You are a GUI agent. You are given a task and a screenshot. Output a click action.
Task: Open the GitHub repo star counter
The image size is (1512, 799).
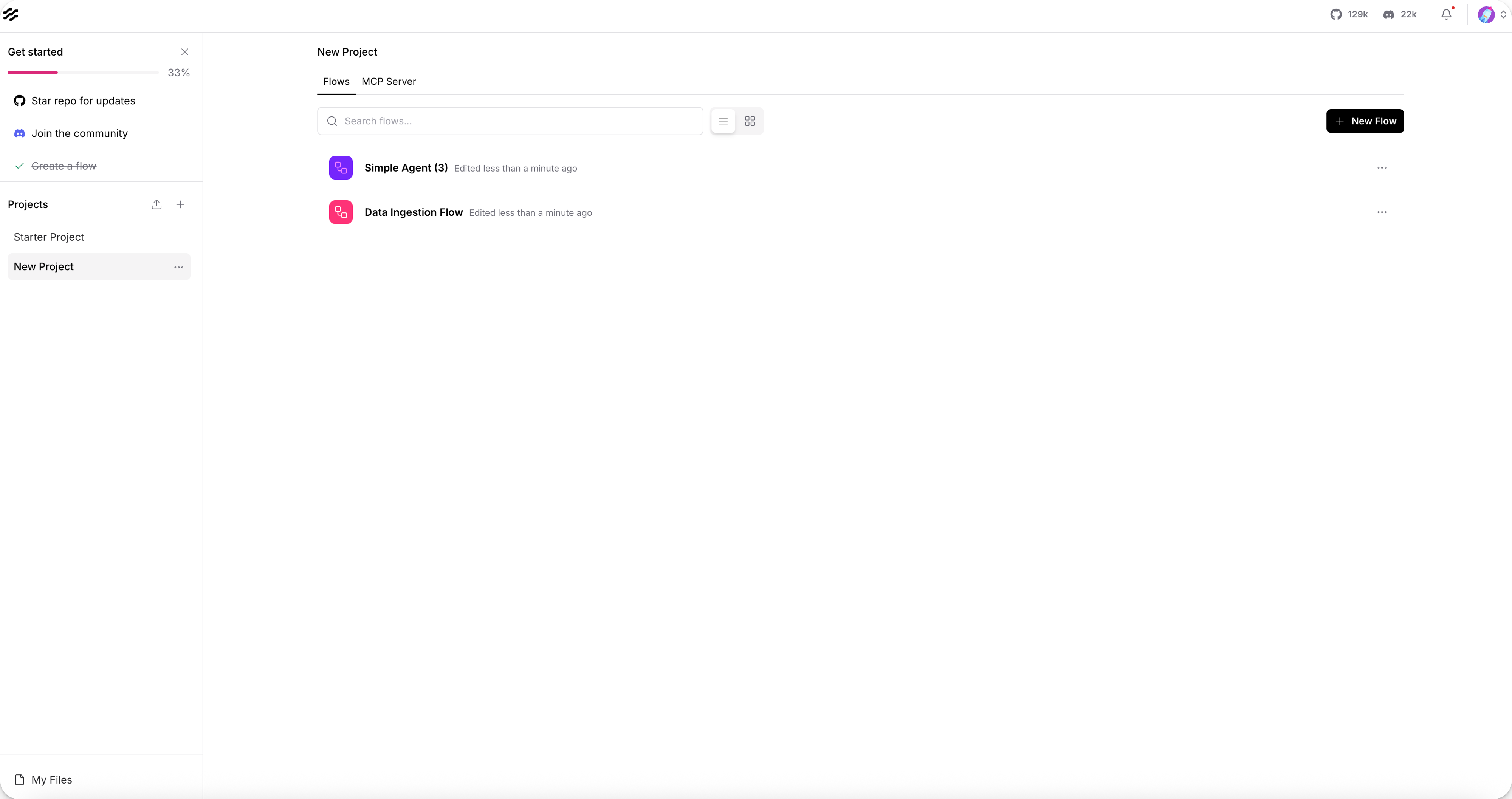click(1348, 14)
